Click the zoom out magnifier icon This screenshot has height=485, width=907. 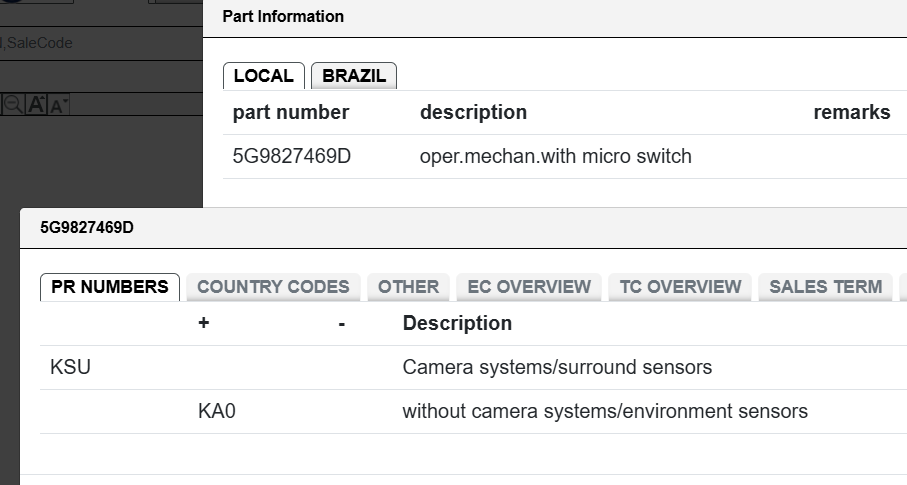13,105
